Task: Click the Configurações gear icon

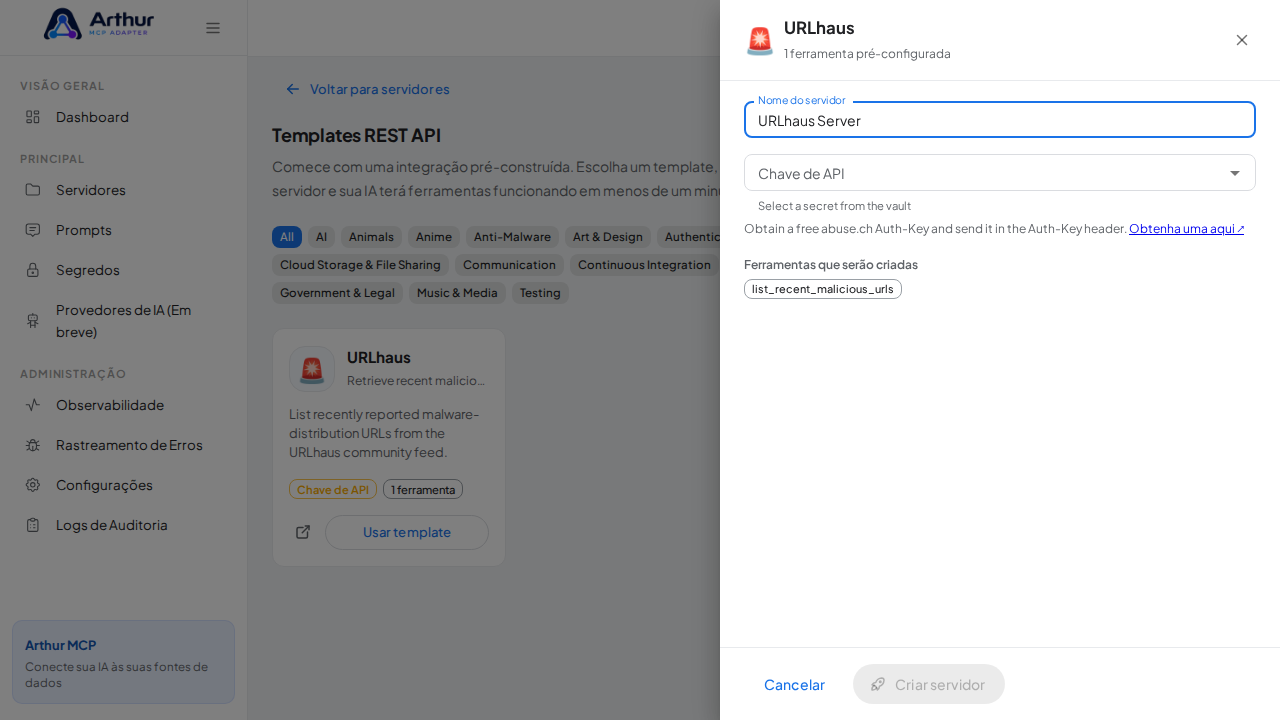Action: coord(33,485)
